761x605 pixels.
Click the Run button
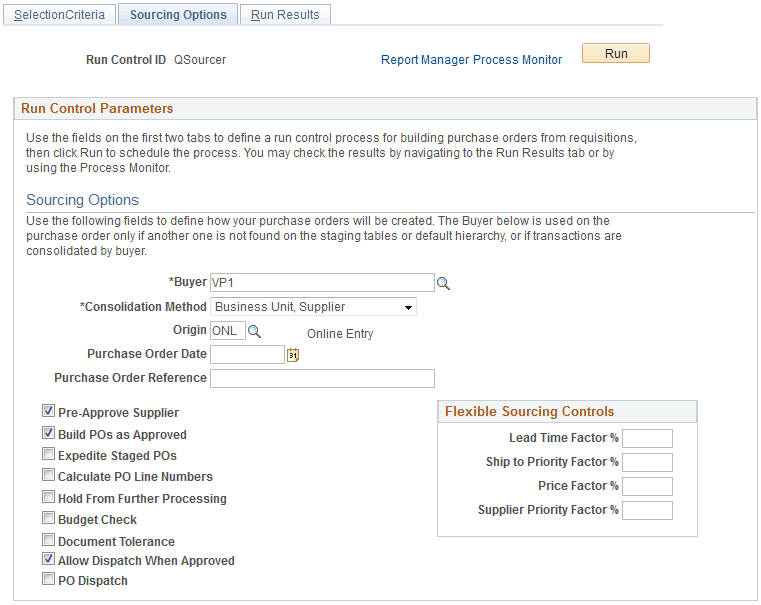click(616, 53)
